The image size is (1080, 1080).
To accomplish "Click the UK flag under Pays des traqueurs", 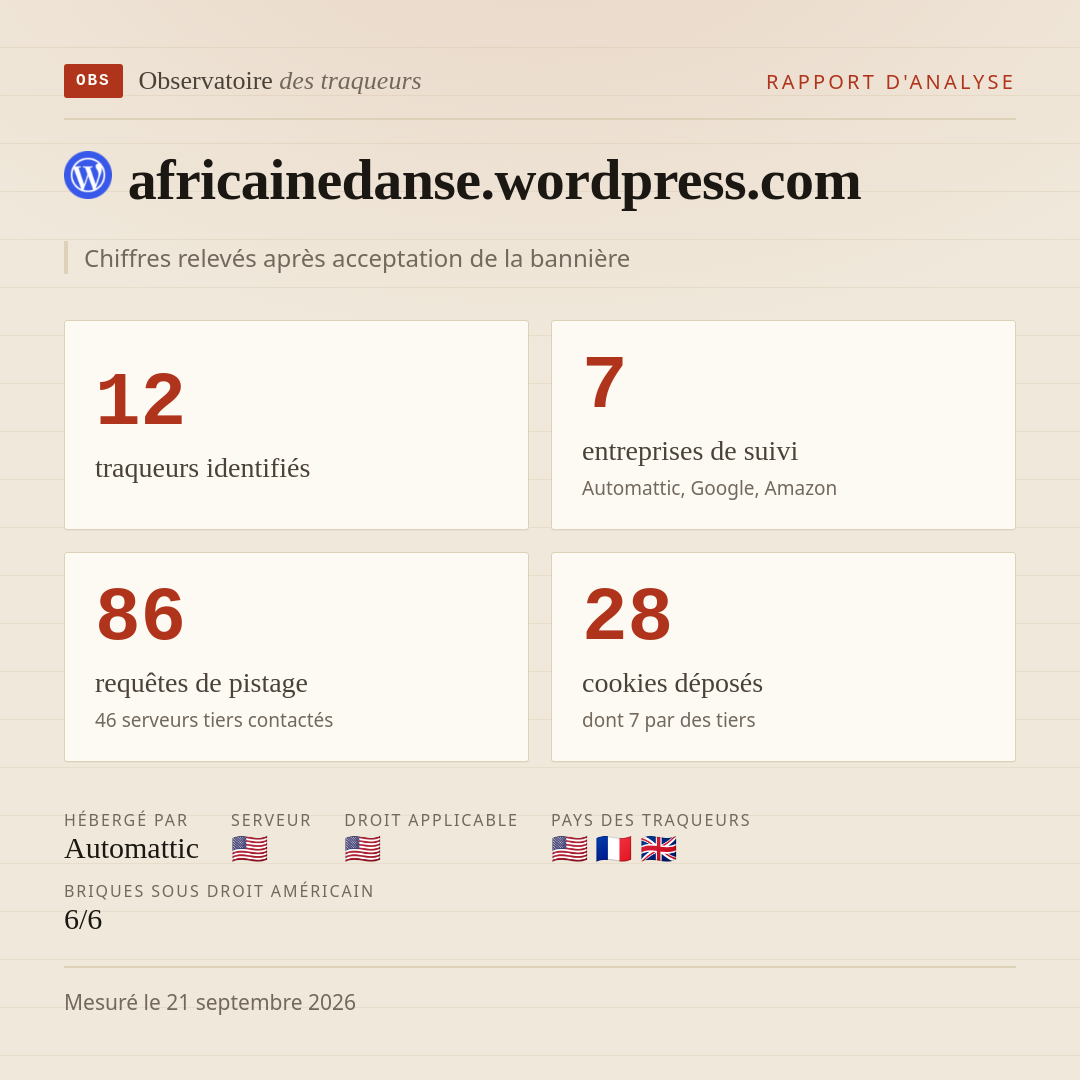I will click(x=658, y=849).
